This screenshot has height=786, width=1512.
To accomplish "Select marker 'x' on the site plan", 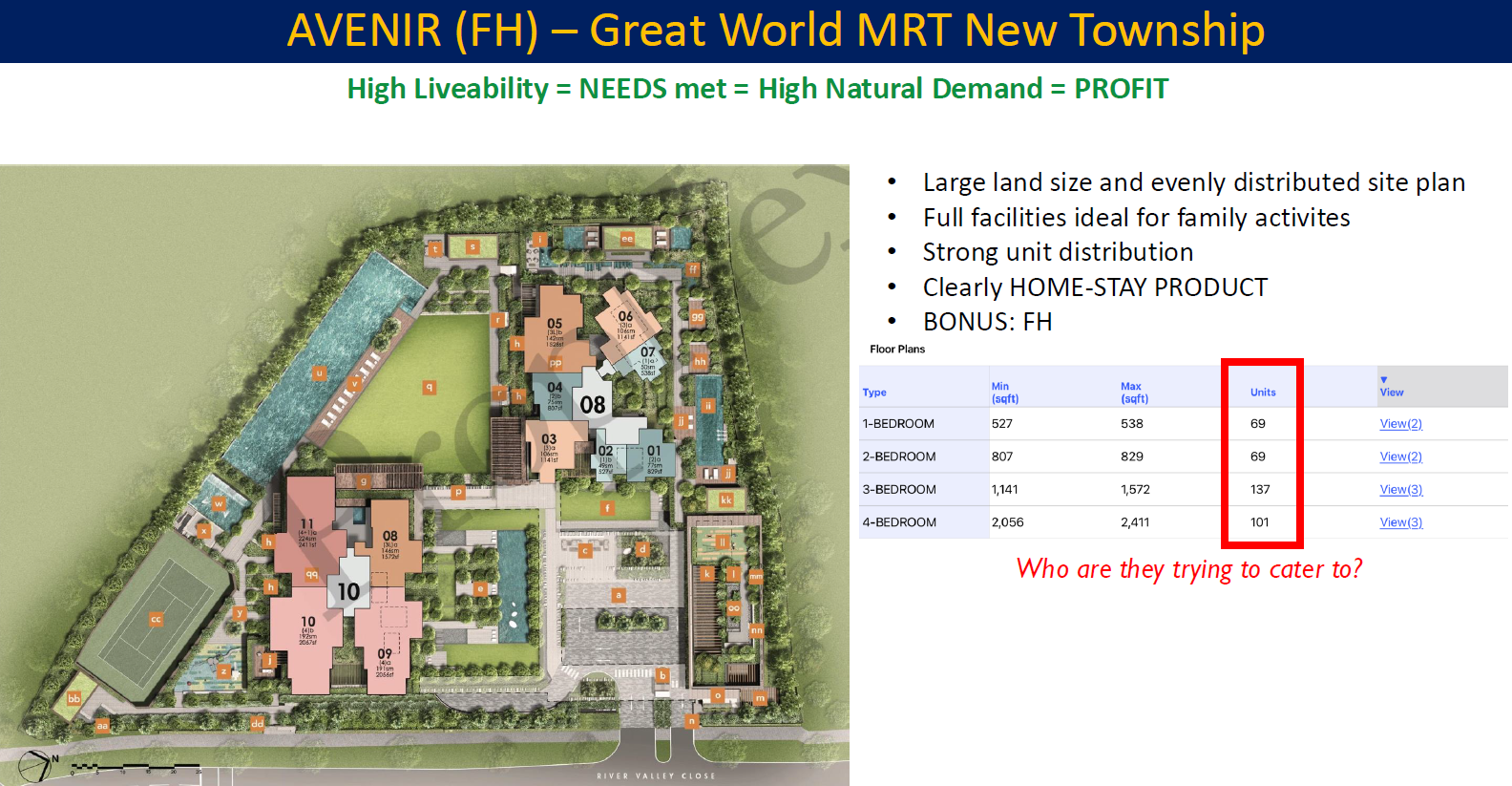I will coord(203,529).
